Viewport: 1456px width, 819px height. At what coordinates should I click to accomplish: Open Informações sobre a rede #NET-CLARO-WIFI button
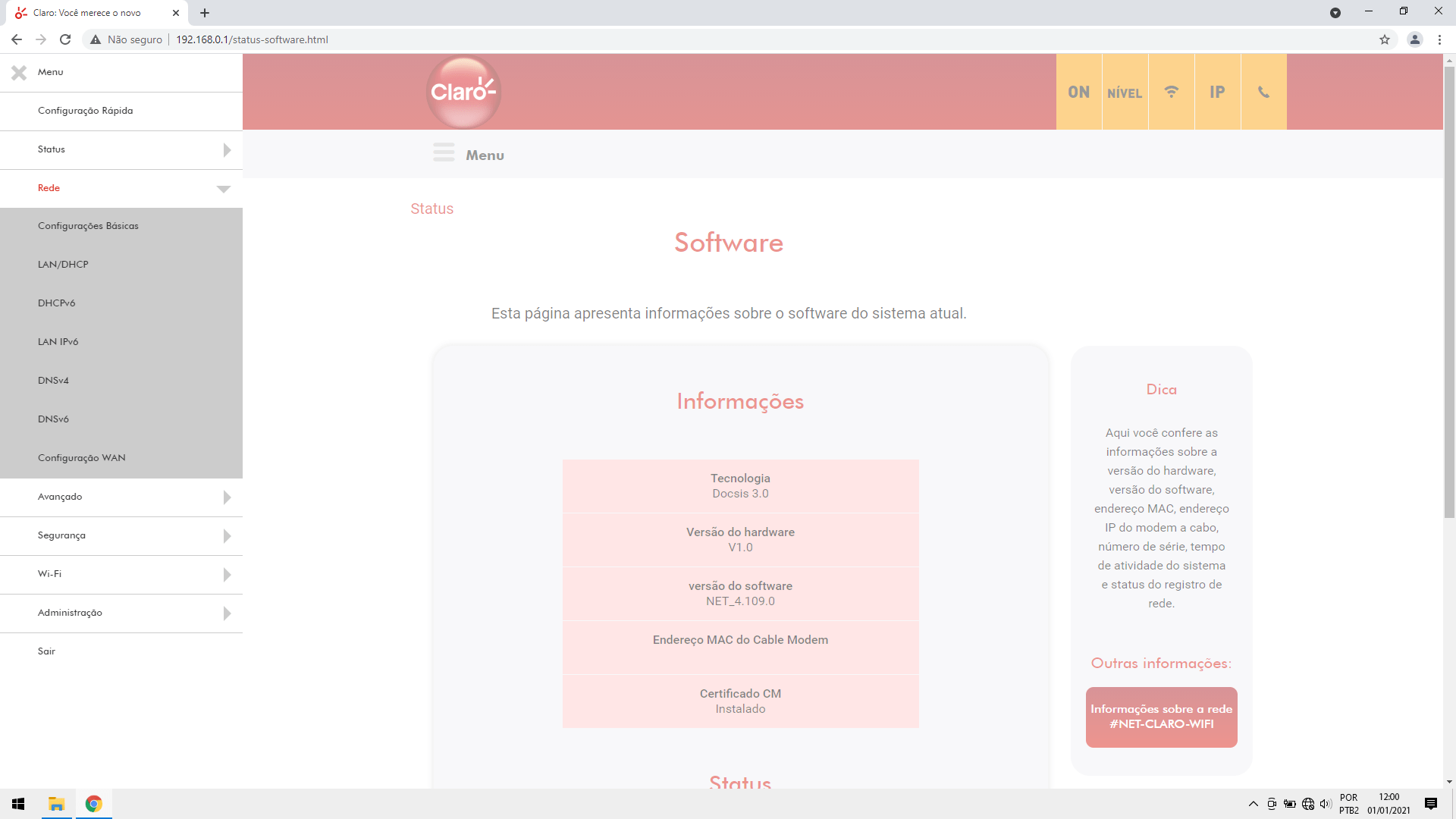coord(1161,717)
